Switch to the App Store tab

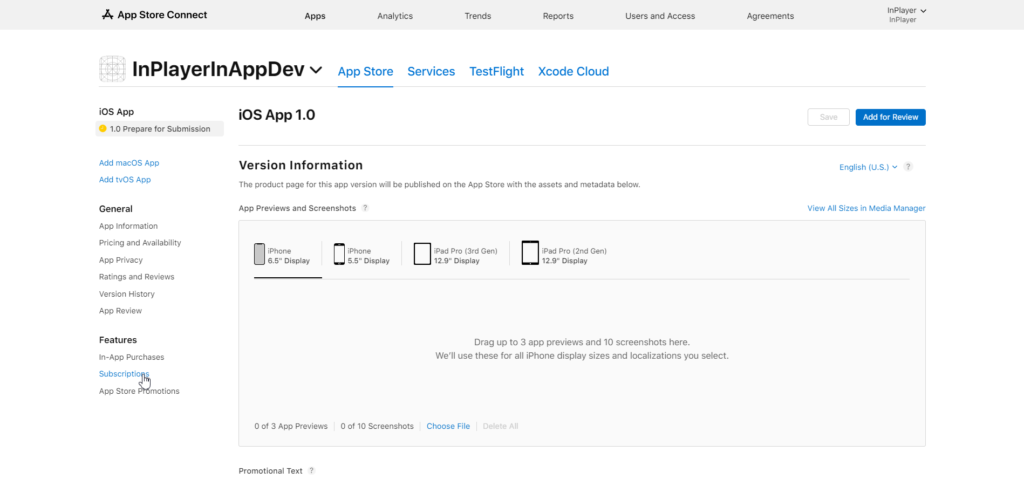click(x=366, y=72)
